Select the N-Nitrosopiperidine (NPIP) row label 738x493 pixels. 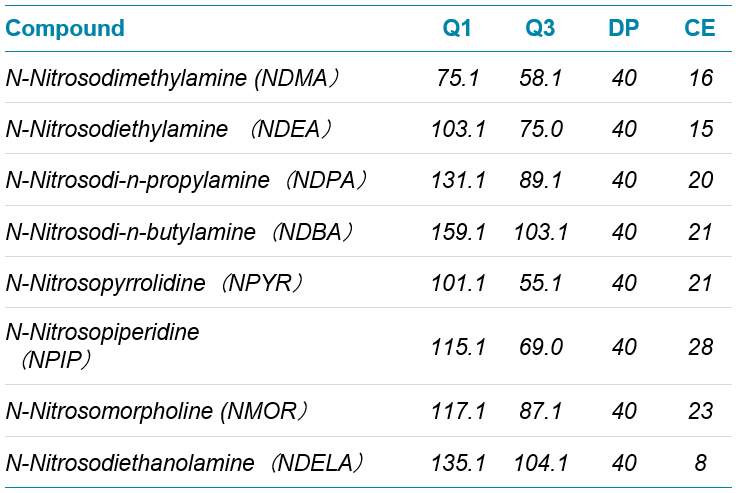coord(103,346)
